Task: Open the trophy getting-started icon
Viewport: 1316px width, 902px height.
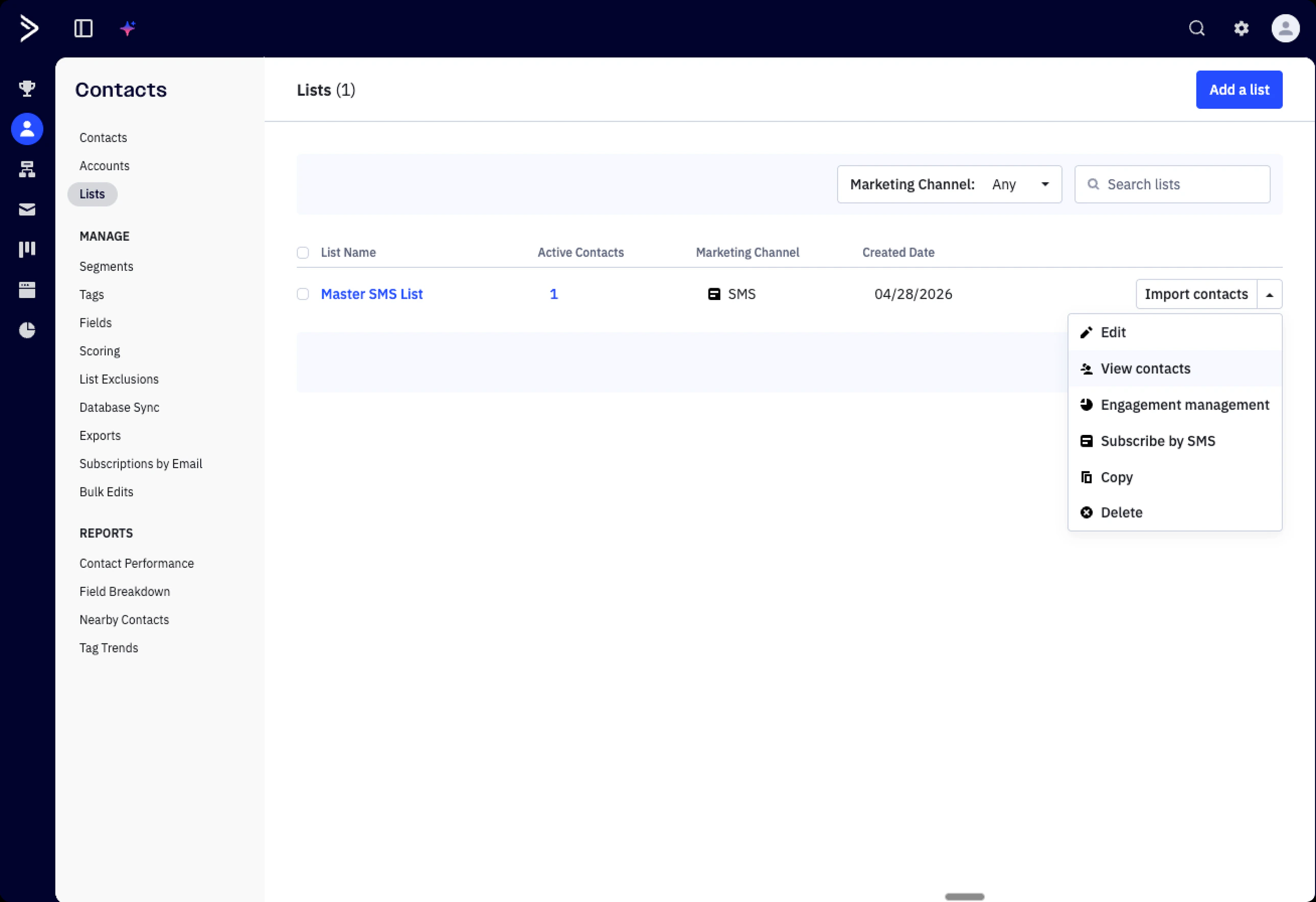Action: (x=27, y=88)
